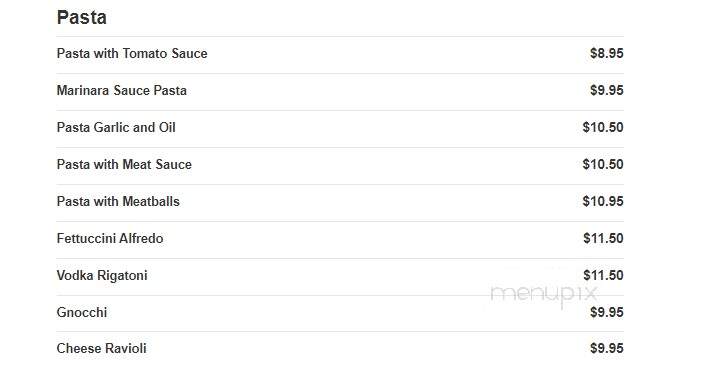The height and width of the screenshot is (376, 723).
Task: Open the Gnocchi menu item
Action: (x=82, y=312)
